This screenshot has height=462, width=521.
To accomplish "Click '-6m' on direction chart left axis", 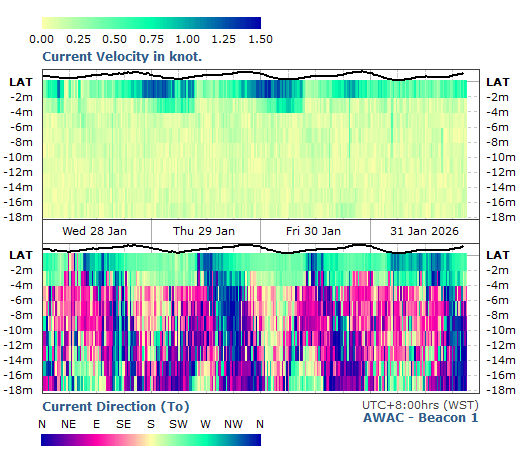I will coord(22,300).
